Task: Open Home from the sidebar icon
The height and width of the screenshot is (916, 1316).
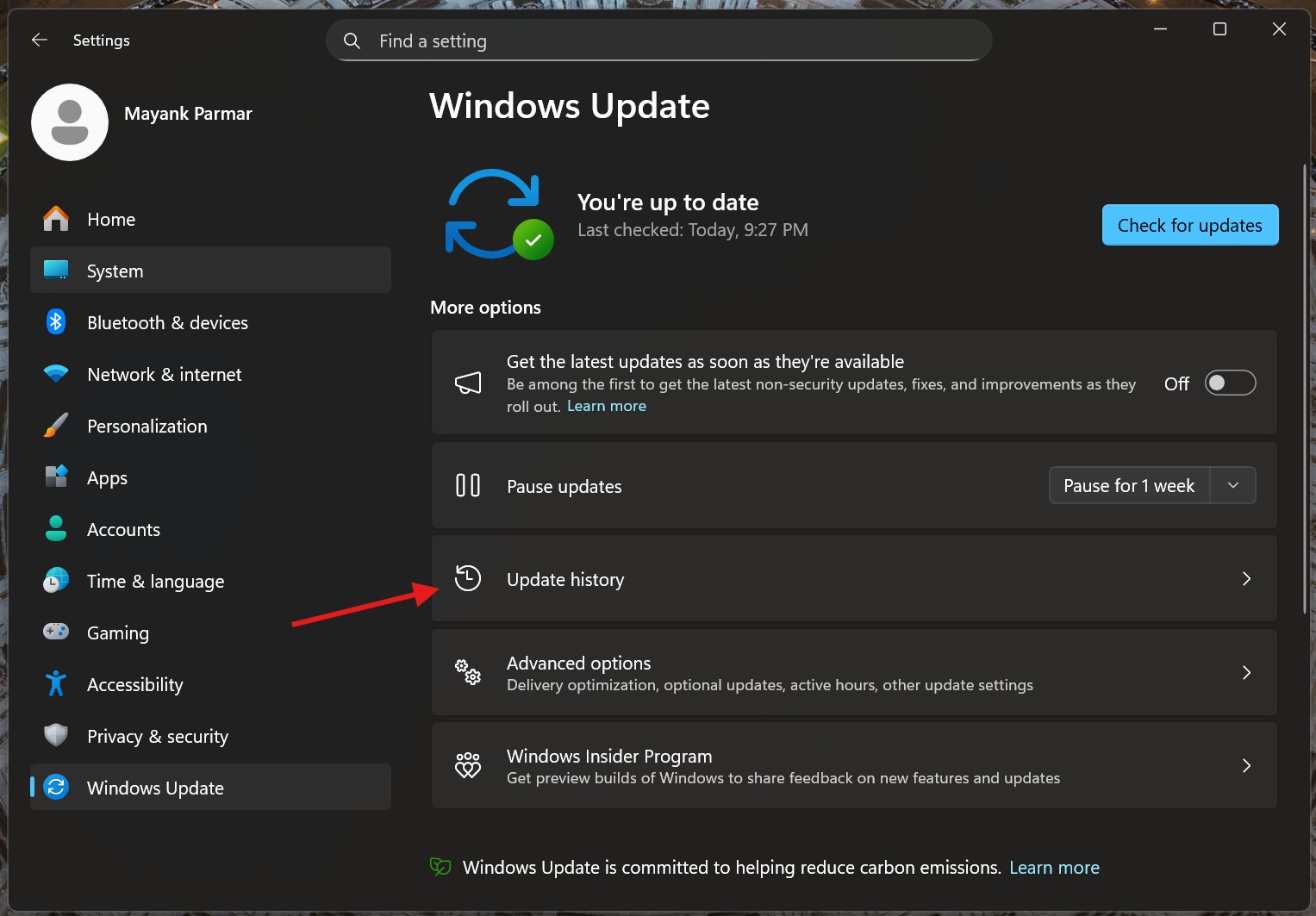Action: (55, 219)
